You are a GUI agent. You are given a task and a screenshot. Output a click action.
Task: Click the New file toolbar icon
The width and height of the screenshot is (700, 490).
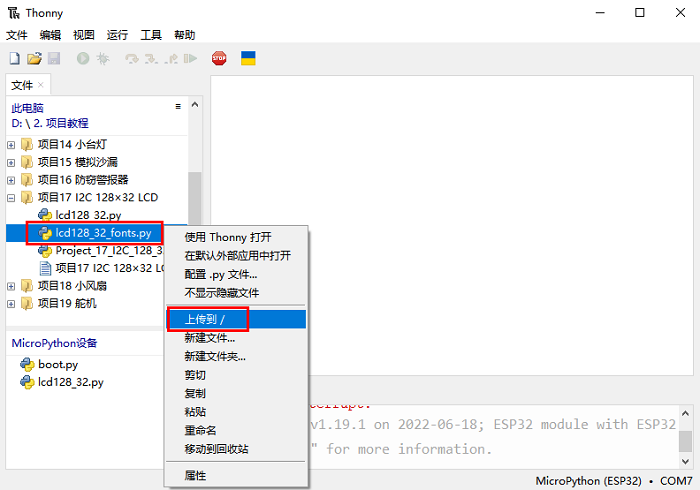pyautogui.click(x=15, y=60)
